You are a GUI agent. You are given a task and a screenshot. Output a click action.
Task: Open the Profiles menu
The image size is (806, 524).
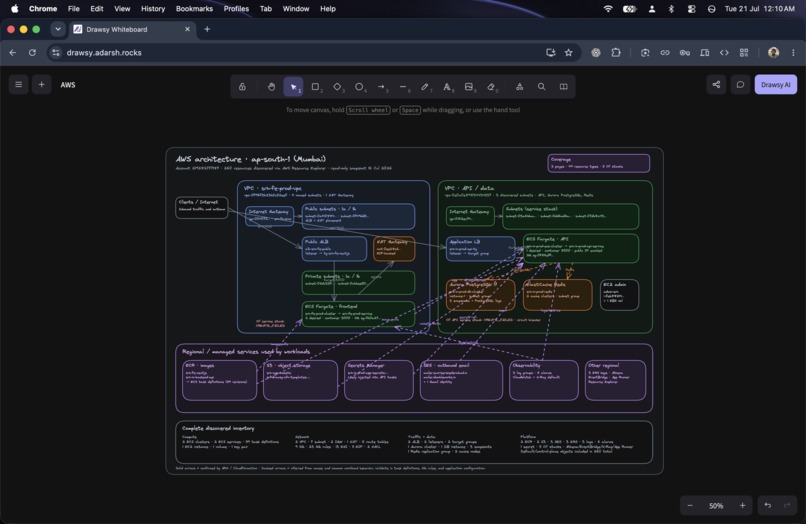pyautogui.click(x=236, y=9)
